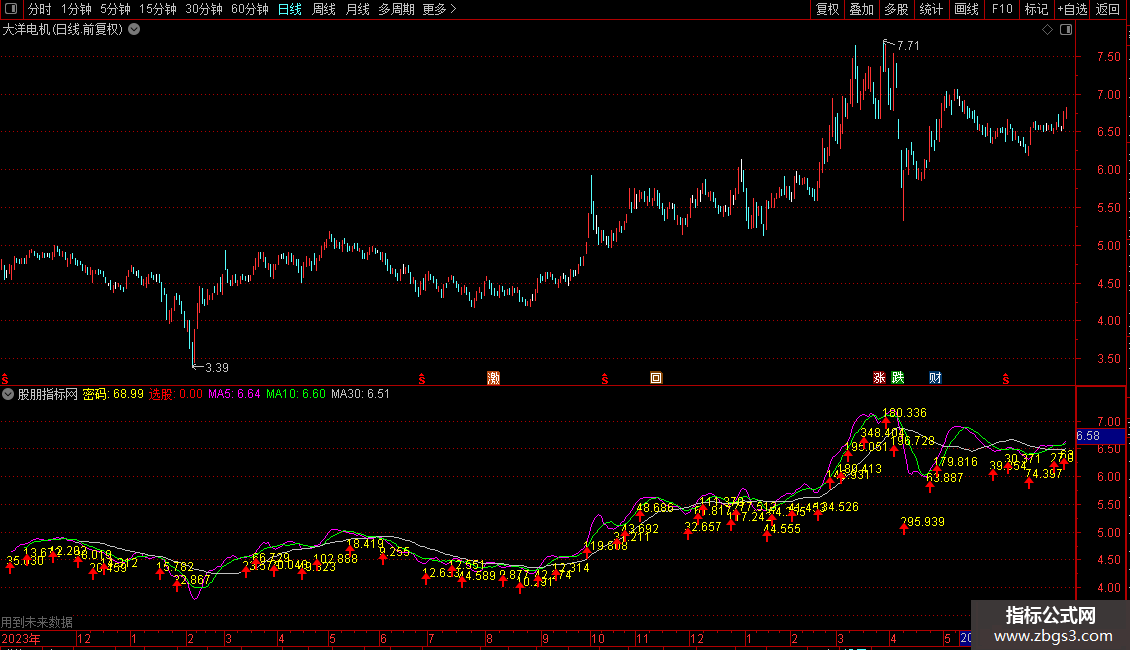The height and width of the screenshot is (650, 1130).
Task: Switch to 月线 monthly chart
Action: point(357,9)
